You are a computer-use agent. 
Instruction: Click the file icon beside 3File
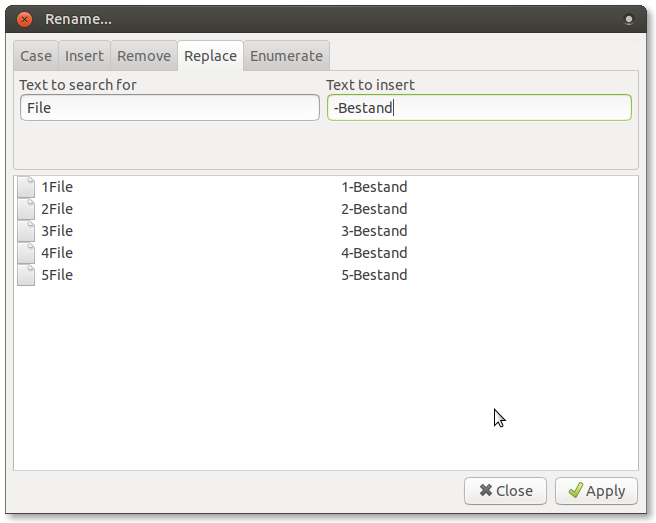pyautogui.click(x=27, y=231)
